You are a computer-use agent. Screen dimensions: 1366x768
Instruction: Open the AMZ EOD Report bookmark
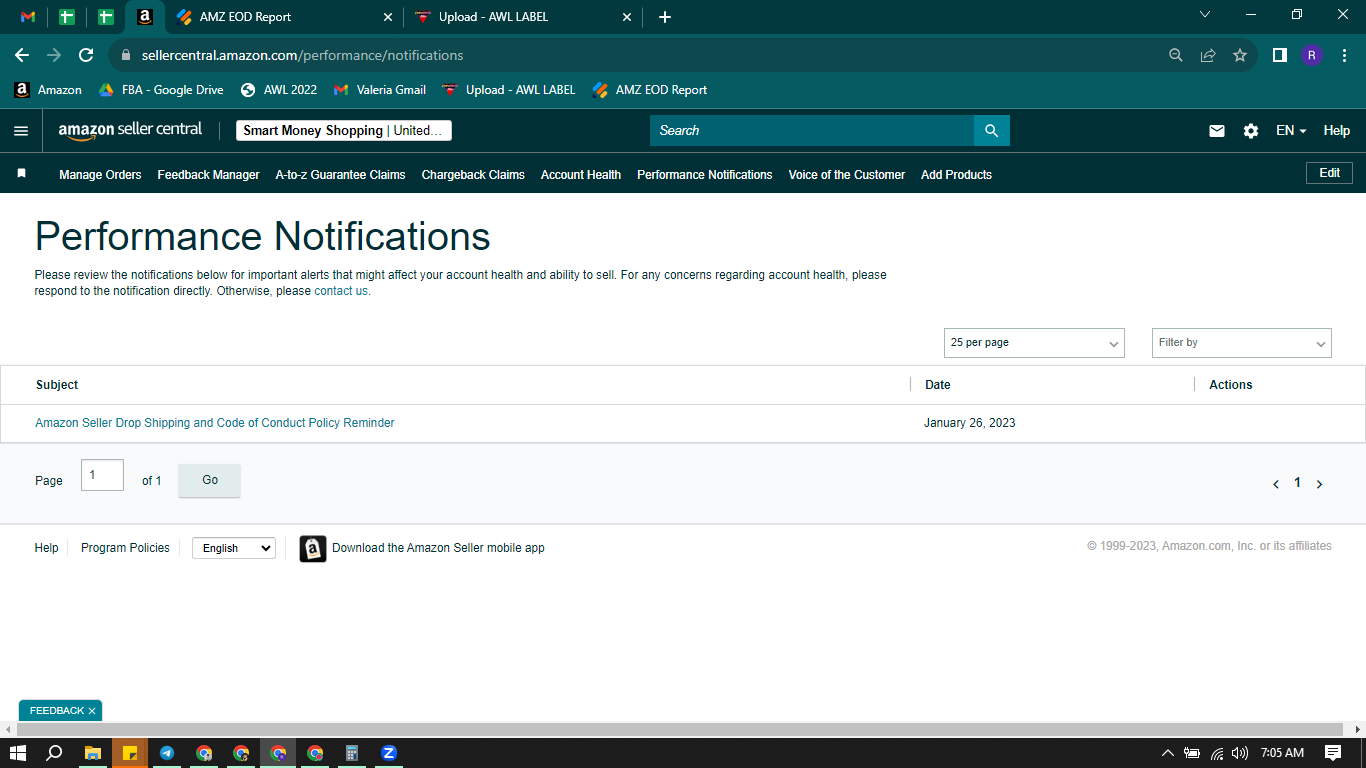650,90
